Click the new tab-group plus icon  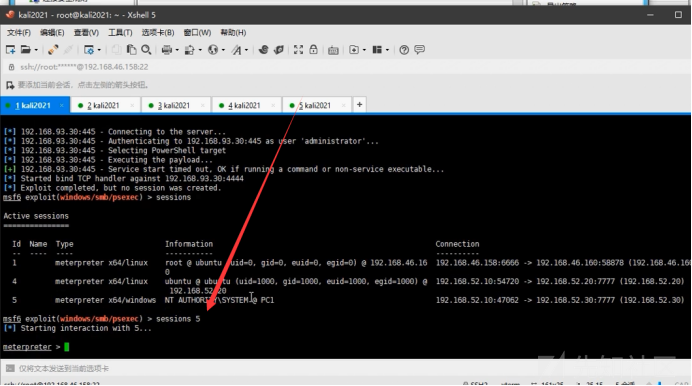tap(354, 50)
